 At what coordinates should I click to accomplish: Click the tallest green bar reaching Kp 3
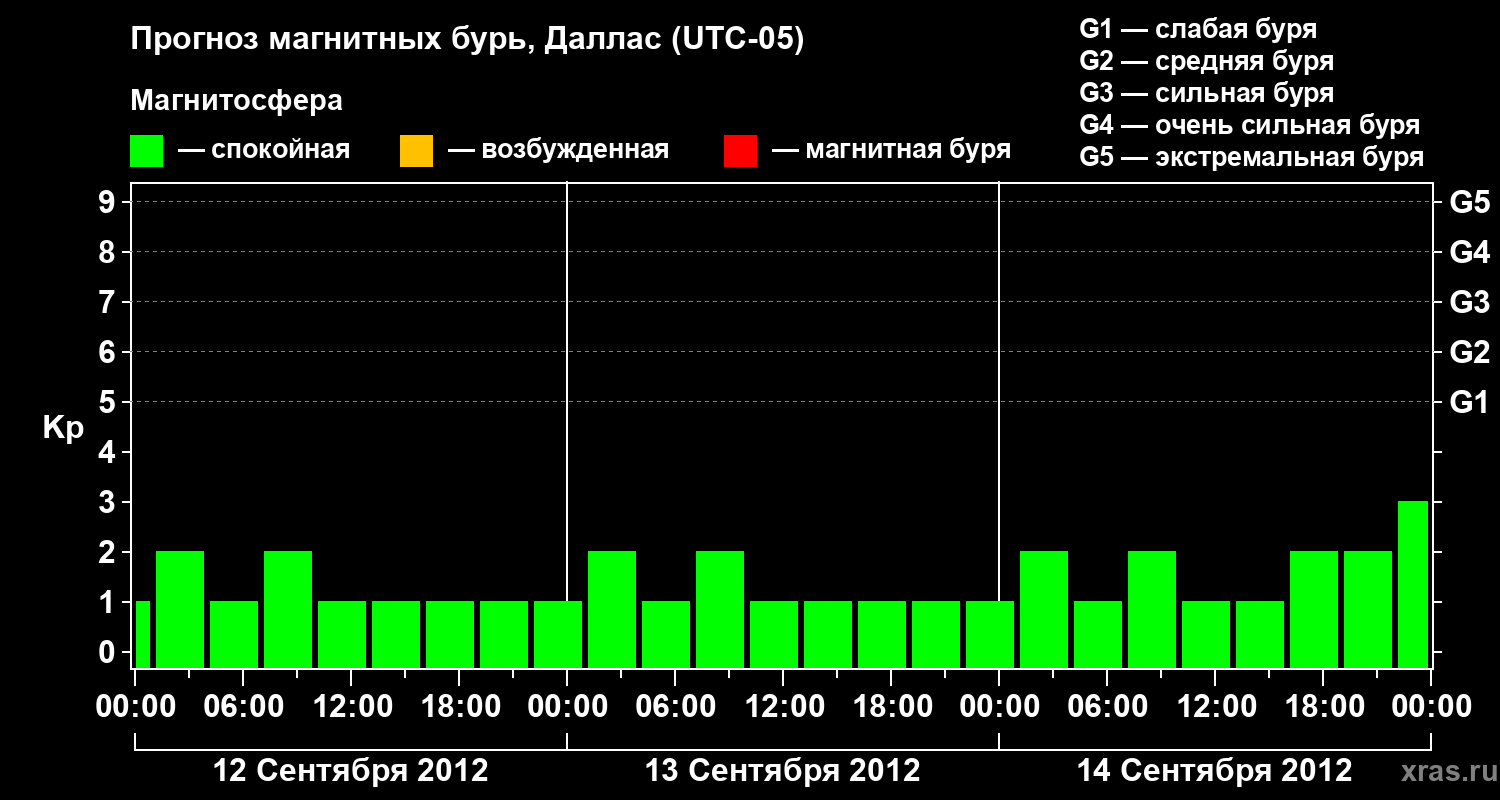click(1413, 584)
